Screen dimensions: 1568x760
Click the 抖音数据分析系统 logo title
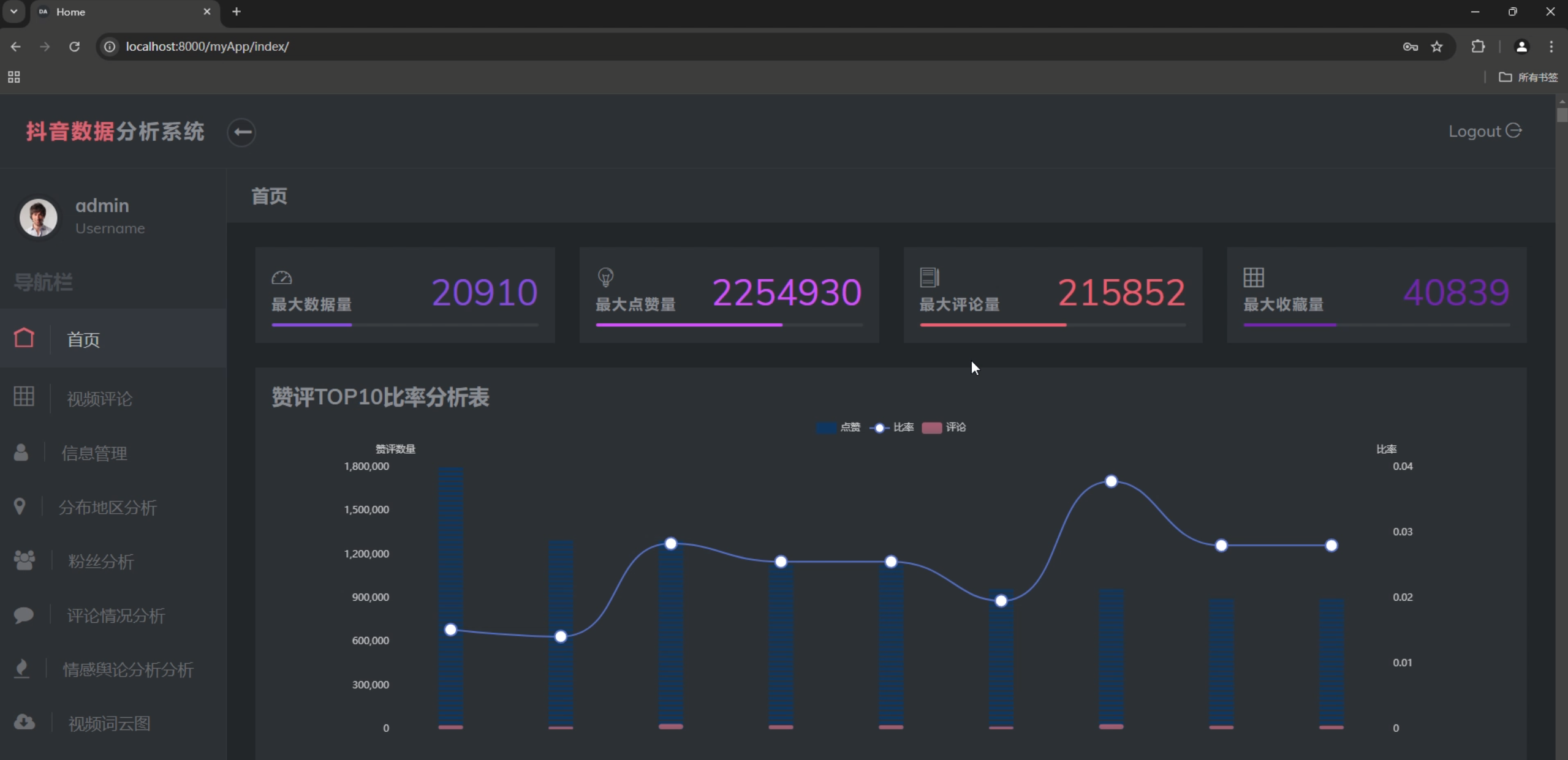[x=115, y=131]
